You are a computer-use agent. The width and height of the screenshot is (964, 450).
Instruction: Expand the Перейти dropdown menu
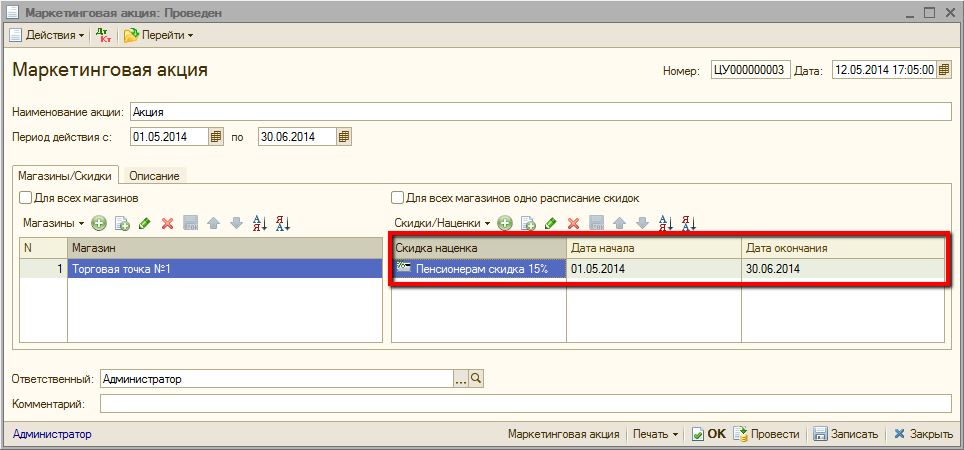tap(158, 35)
